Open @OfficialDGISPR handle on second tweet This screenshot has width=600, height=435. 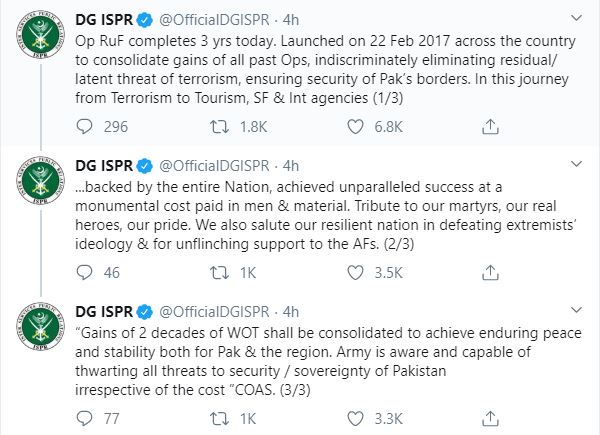pos(214,166)
